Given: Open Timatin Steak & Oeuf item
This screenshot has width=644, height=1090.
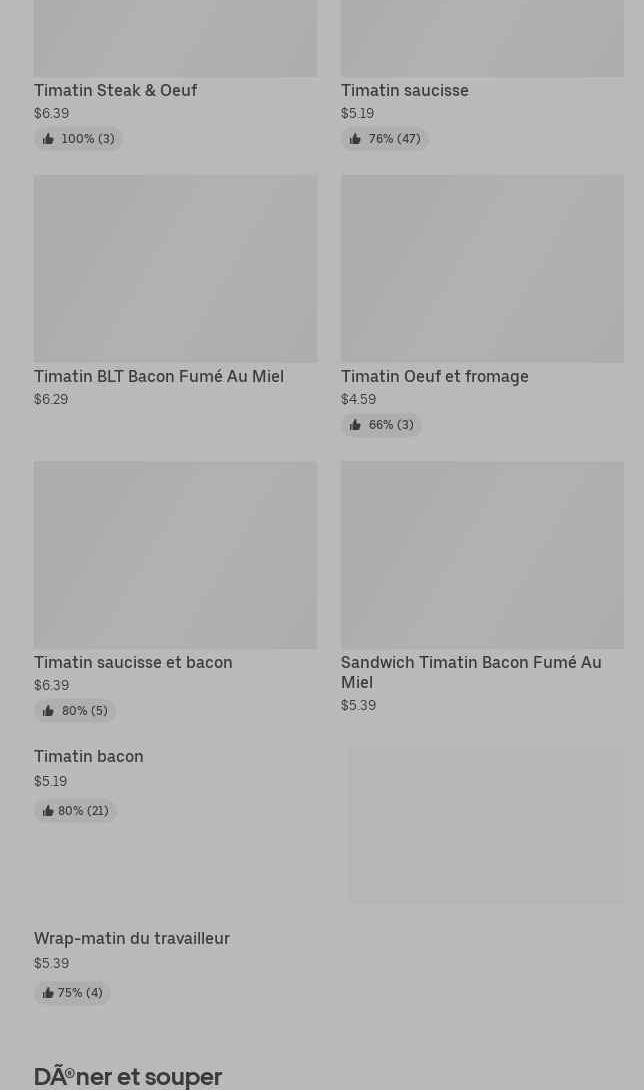Looking at the screenshot, I should click(115, 90).
